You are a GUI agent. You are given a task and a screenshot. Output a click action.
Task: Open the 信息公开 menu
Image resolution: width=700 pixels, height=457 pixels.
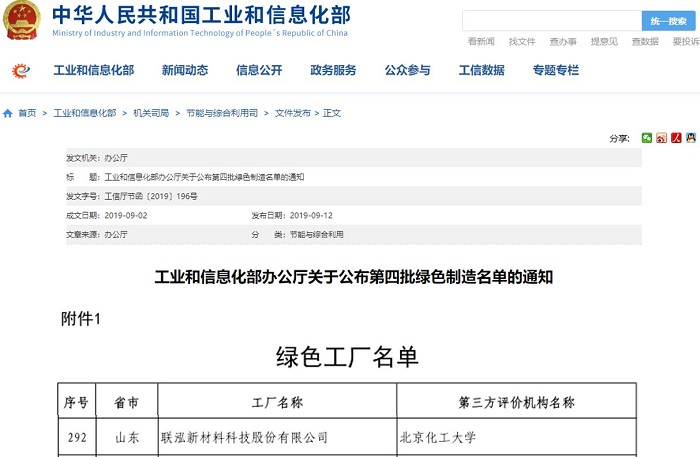click(x=259, y=70)
